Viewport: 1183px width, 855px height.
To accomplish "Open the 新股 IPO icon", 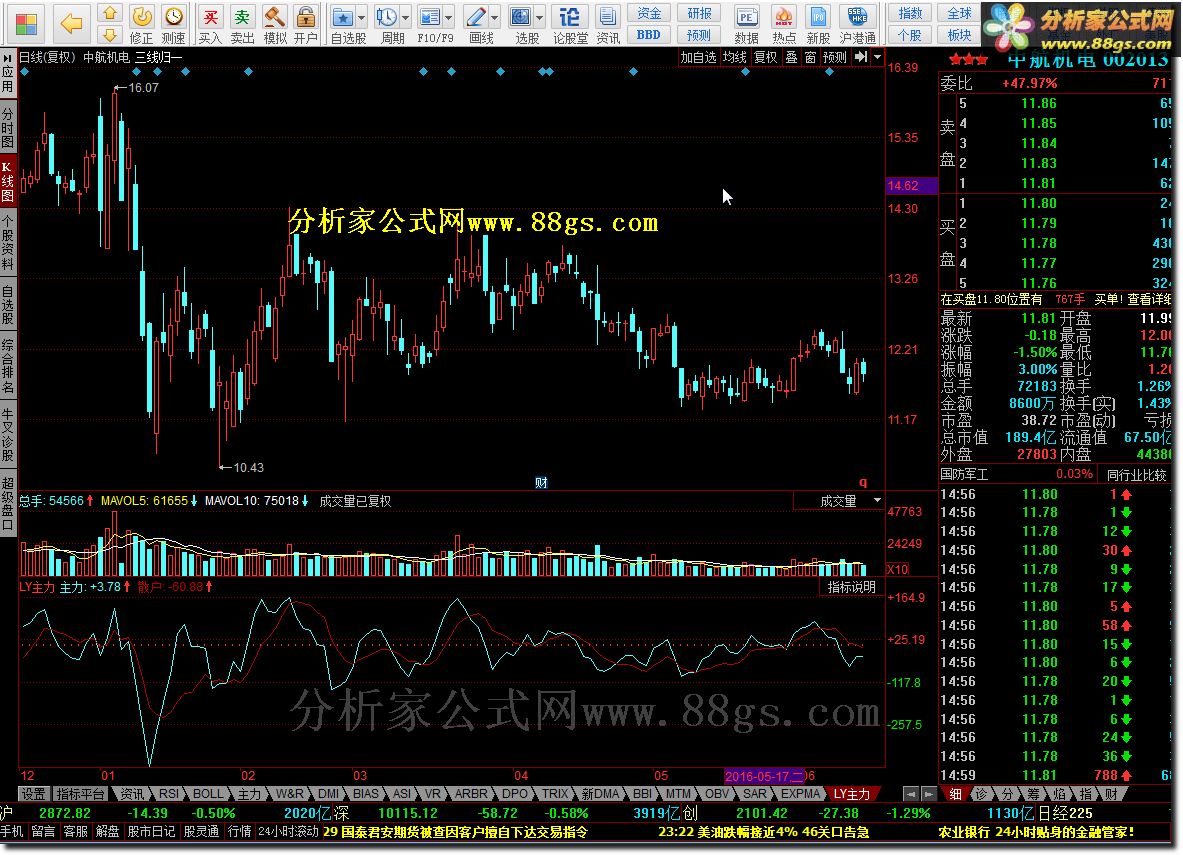I will (x=818, y=24).
